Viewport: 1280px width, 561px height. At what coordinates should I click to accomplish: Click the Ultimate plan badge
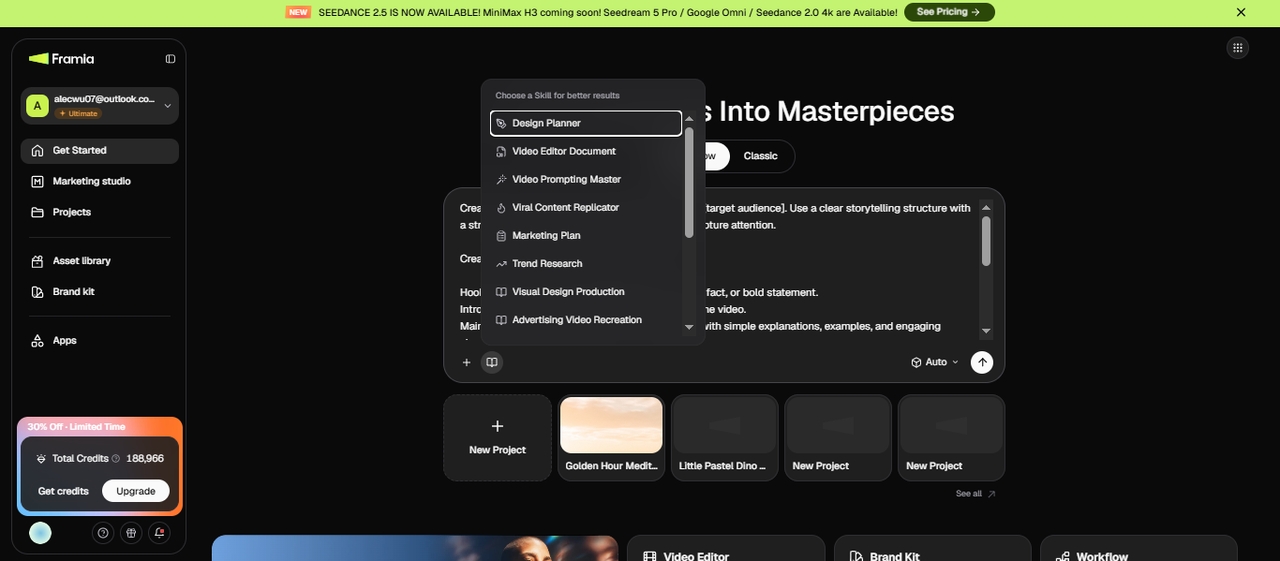78,114
